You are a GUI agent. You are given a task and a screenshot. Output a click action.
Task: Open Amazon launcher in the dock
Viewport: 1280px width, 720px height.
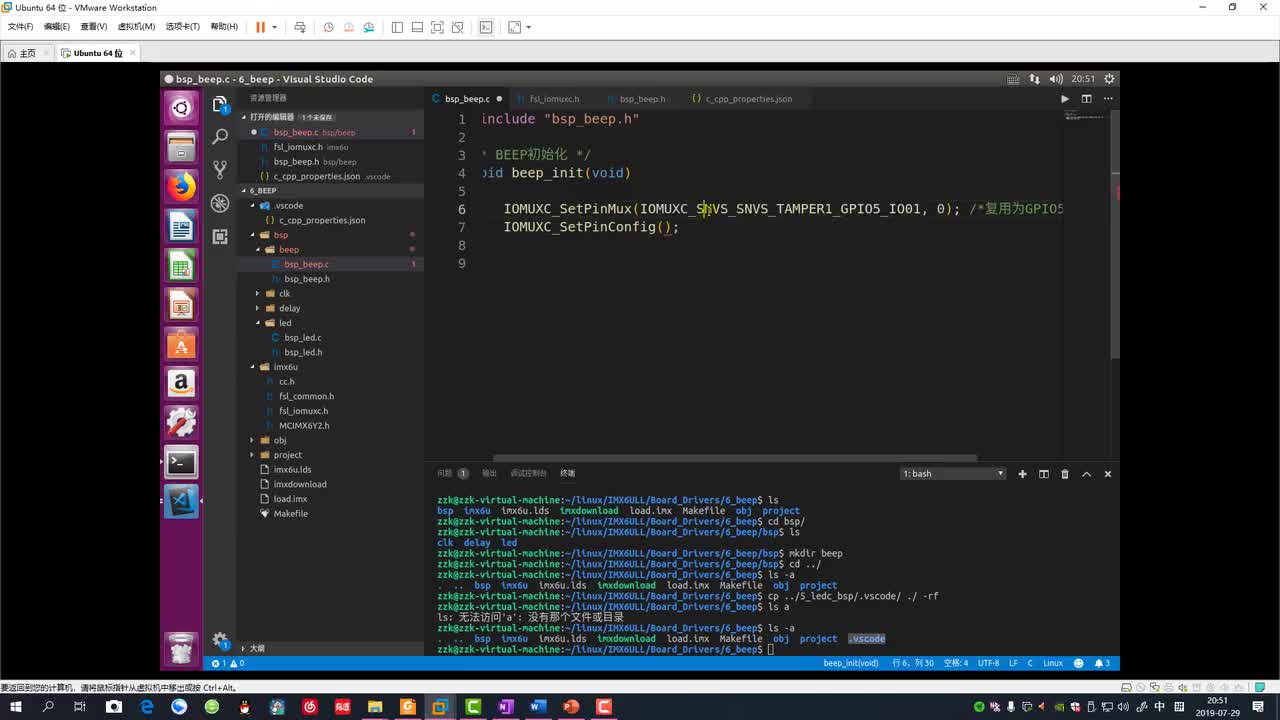181,383
